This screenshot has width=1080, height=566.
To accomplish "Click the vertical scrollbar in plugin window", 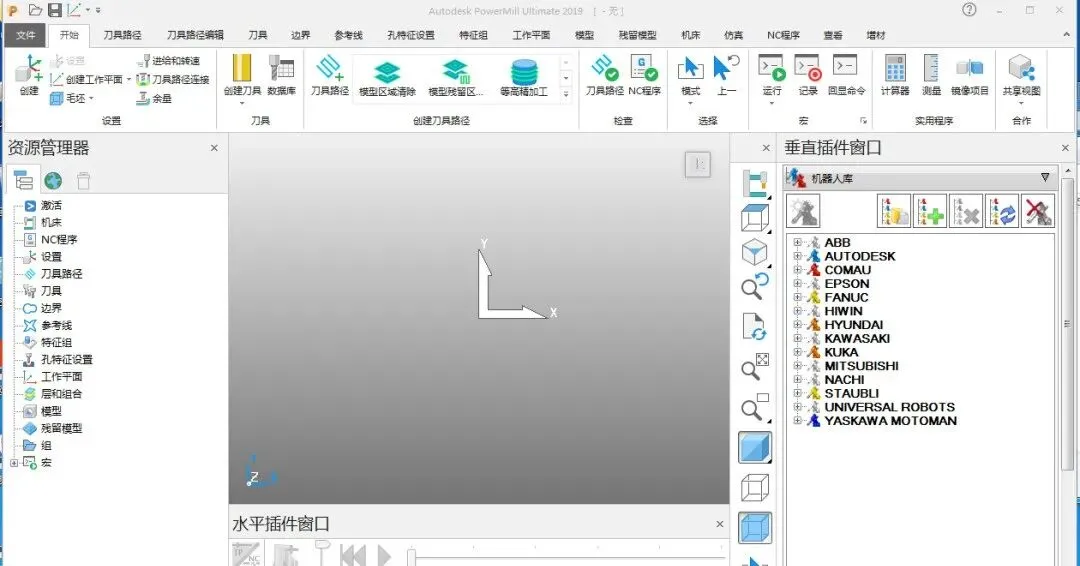I will pos(1068,324).
